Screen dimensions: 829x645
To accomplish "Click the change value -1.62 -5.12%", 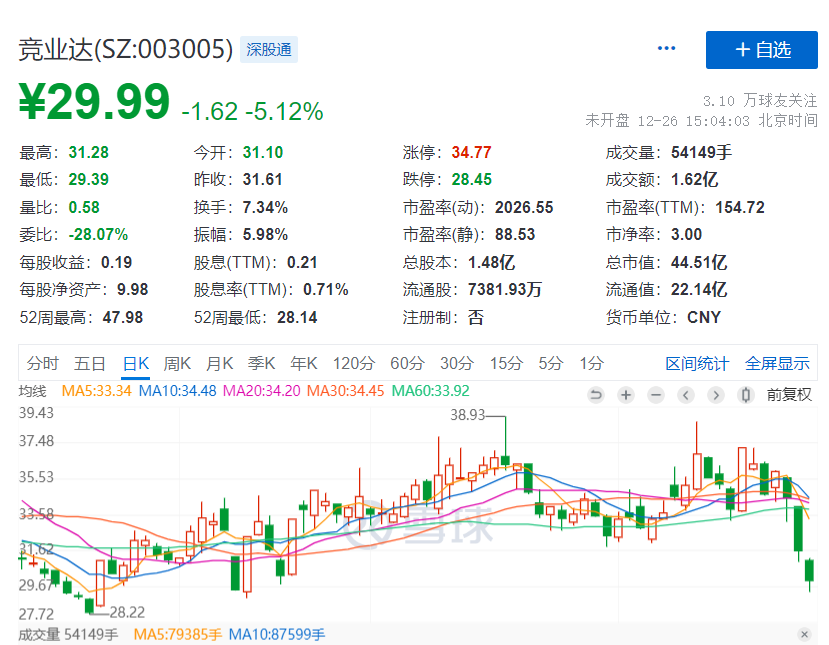I will [x=252, y=112].
